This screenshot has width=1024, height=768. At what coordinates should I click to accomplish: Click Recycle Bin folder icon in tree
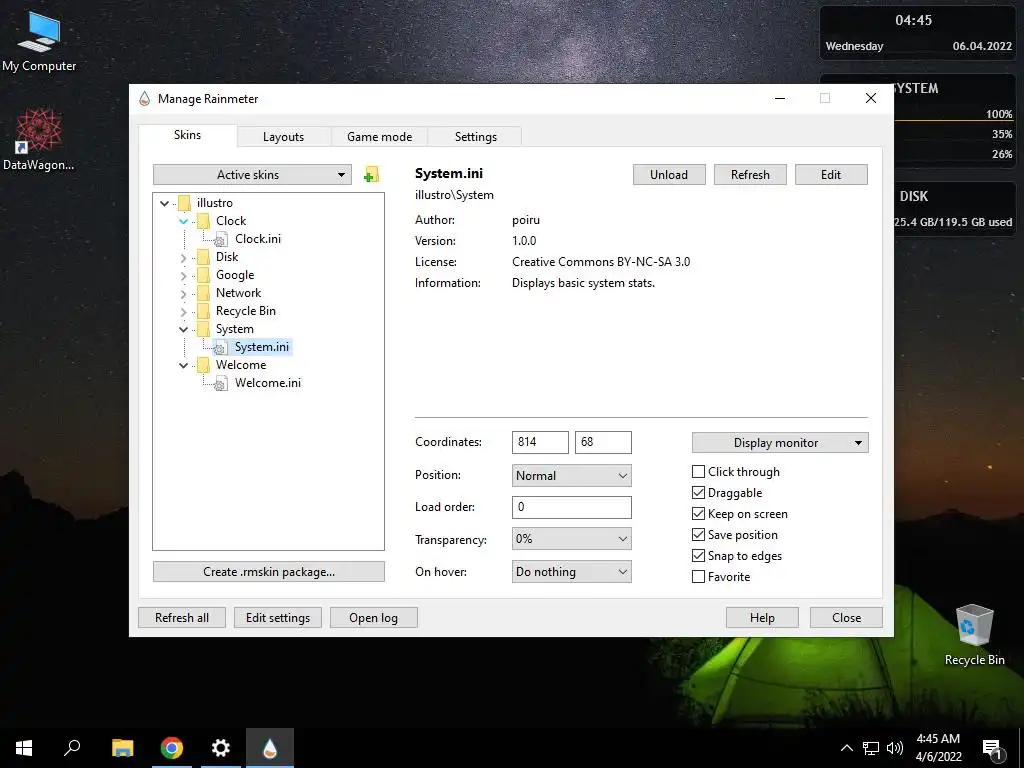pyautogui.click(x=203, y=311)
